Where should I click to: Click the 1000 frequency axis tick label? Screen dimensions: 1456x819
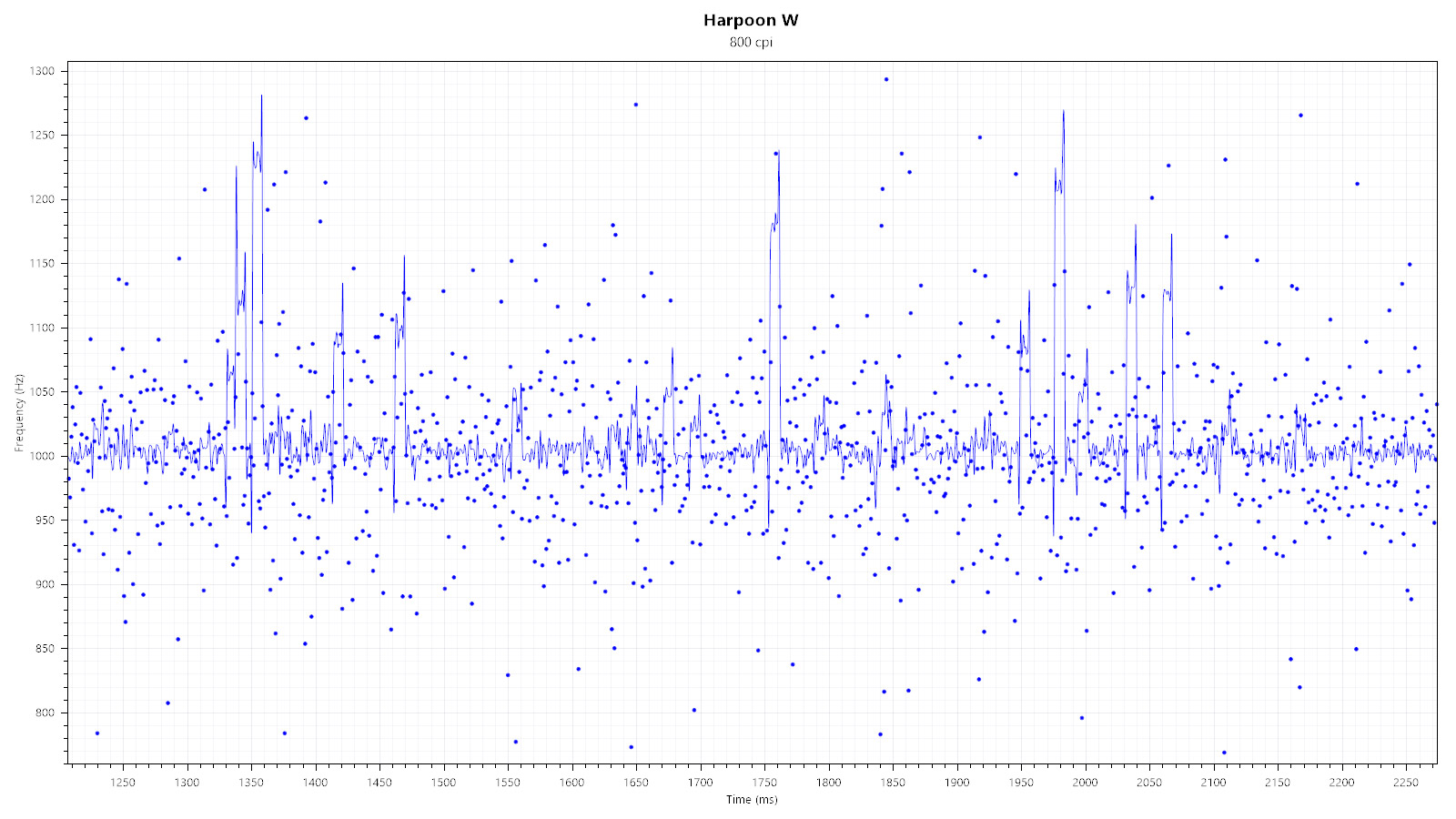pos(42,456)
